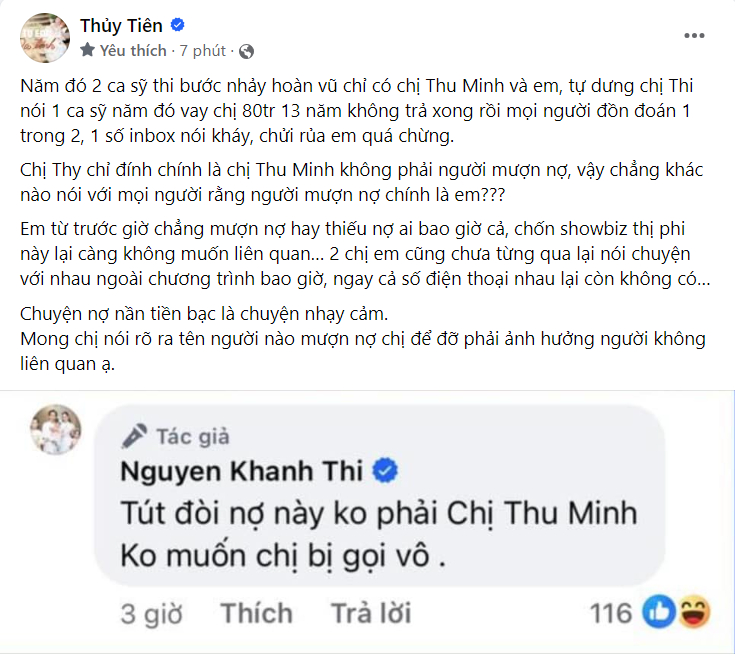Open the three-dots post options menu
This screenshot has height=656, width=735.
(x=694, y=35)
